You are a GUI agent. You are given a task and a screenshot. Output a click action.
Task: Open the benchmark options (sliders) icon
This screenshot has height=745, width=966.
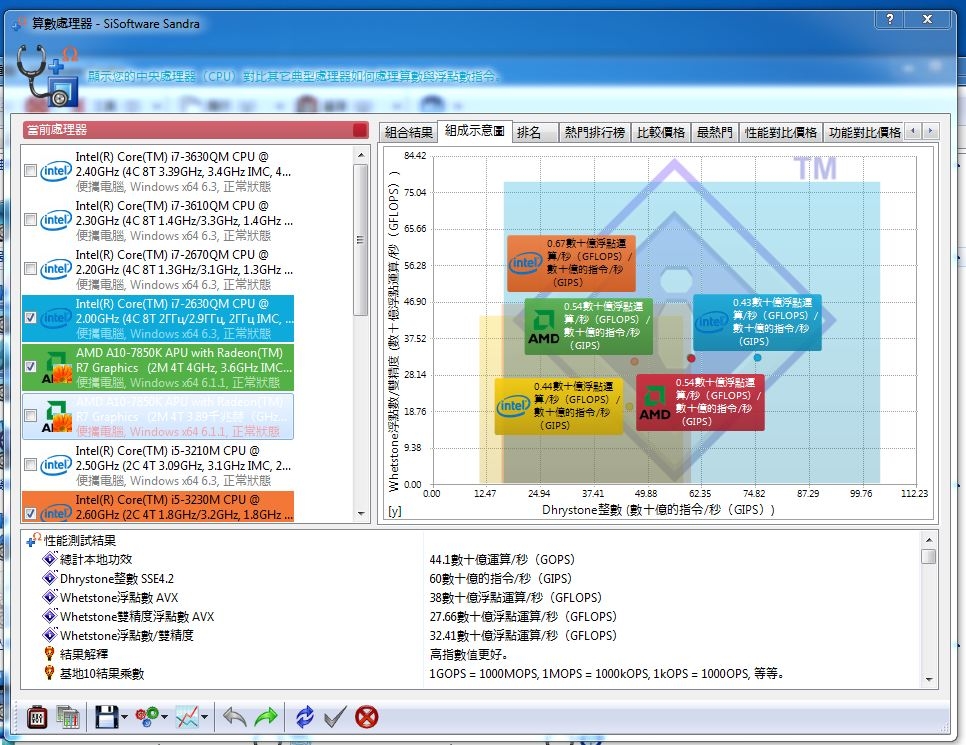pos(38,717)
